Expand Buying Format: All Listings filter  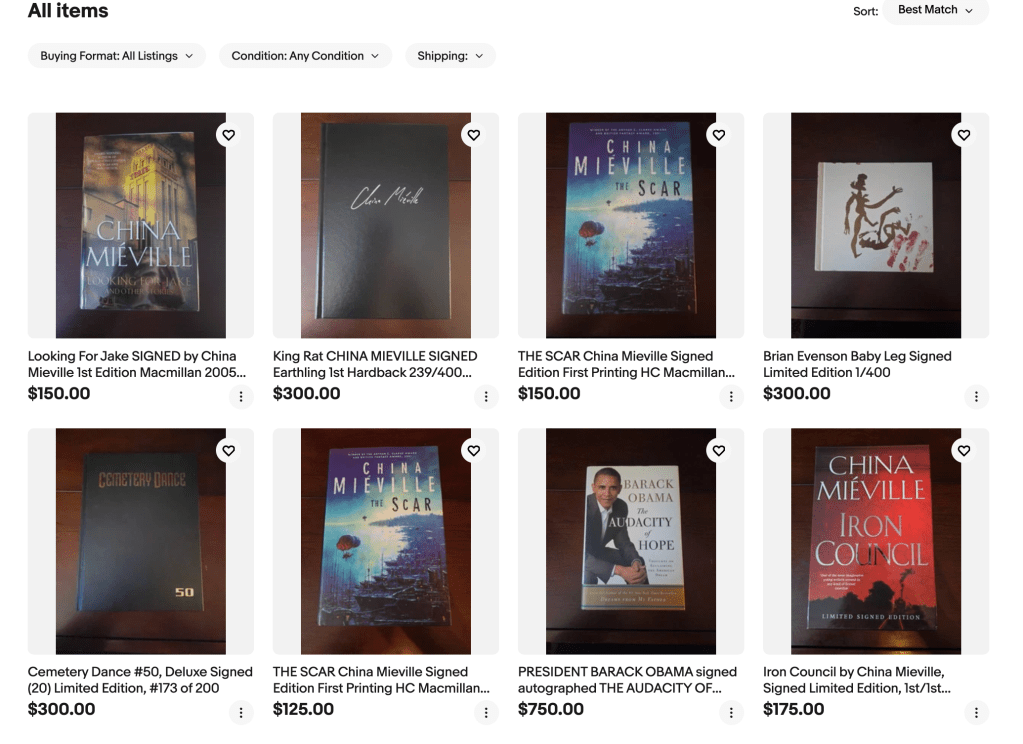117,56
